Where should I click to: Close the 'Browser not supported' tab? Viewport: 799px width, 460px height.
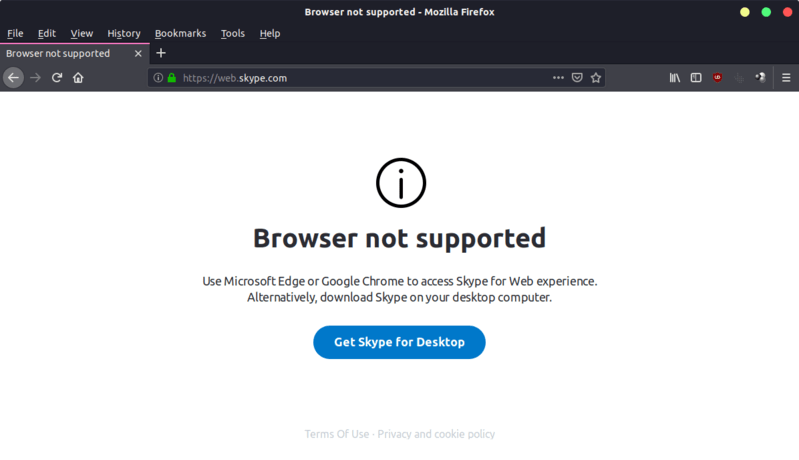click(x=138, y=53)
